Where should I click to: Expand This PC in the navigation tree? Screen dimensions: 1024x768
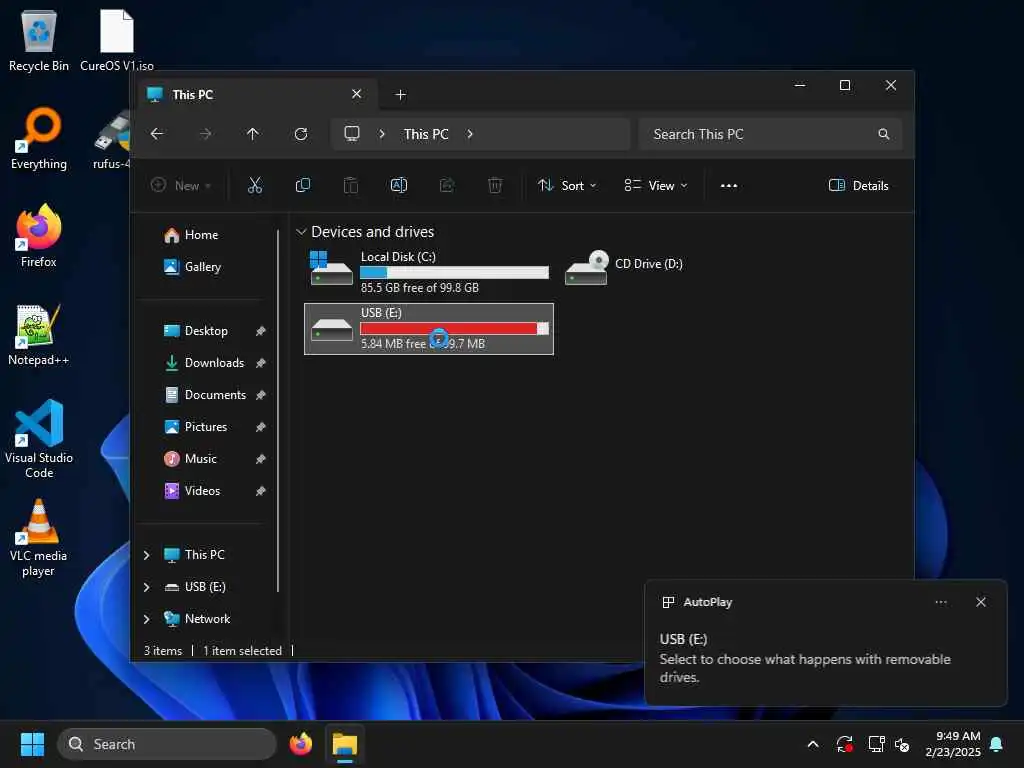coord(146,555)
